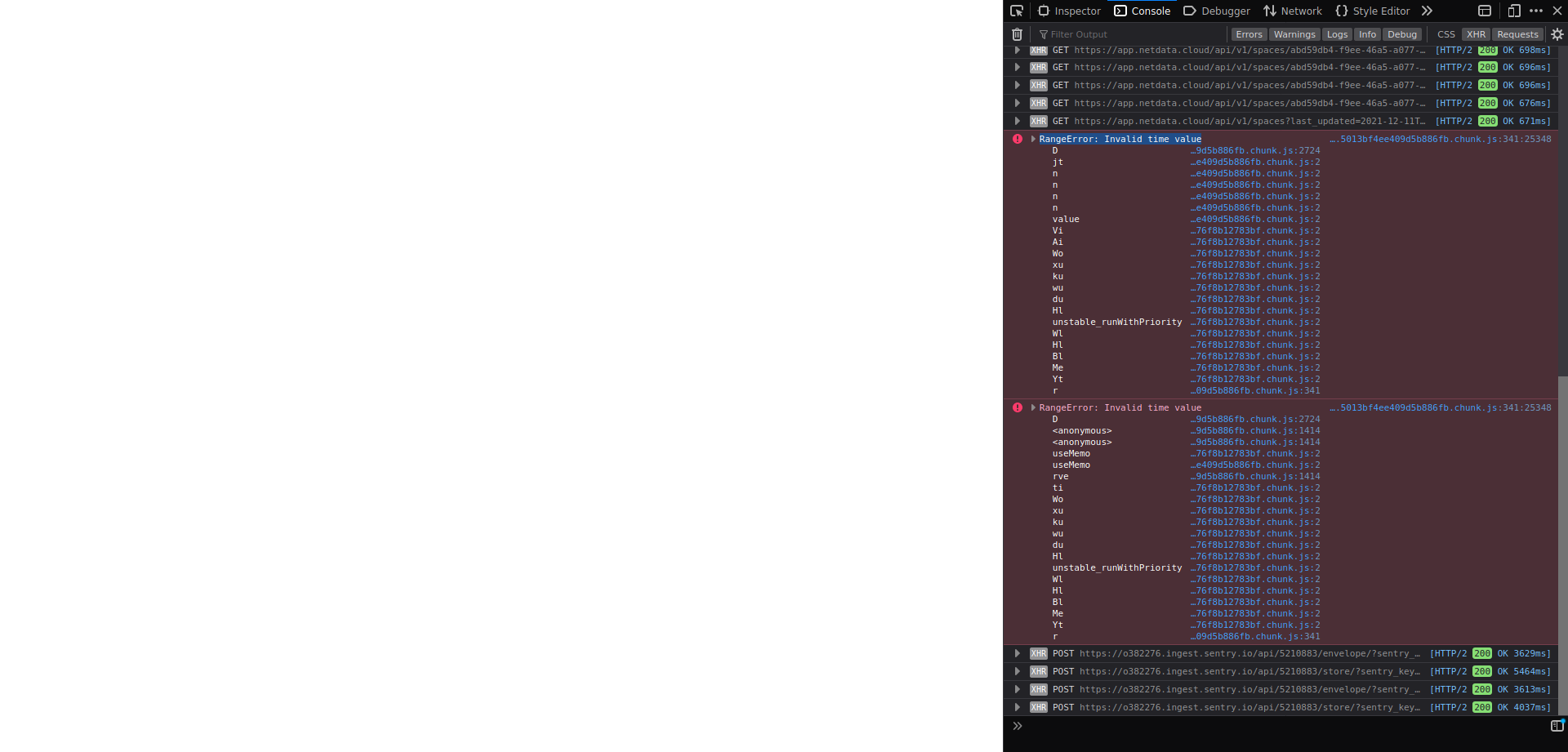This screenshot has width=1568, height=752.
Task: Open the multi-line editor mode icon
Action: [x=1558, y=725]
